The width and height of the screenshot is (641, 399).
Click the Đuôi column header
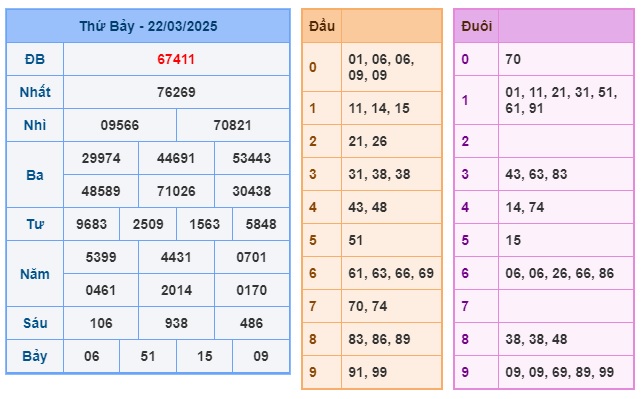[x=477, y=26]
